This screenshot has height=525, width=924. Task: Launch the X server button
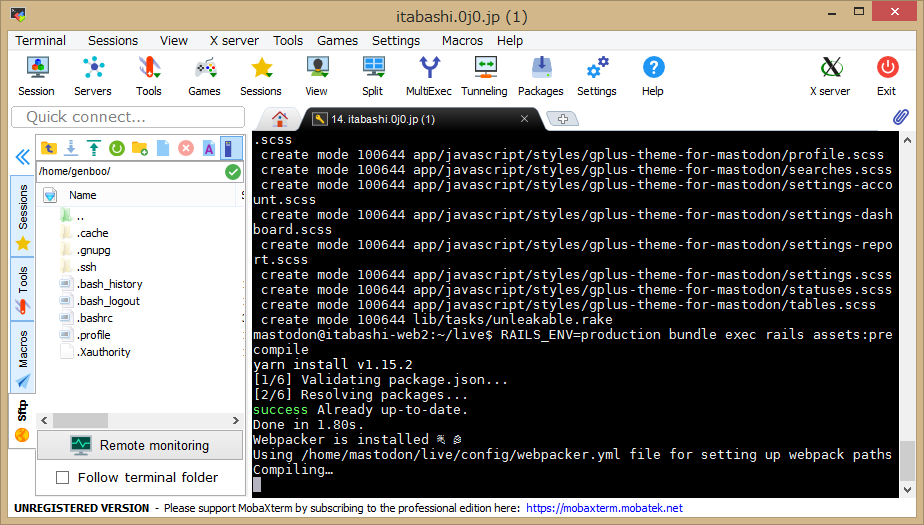[x=829, y=75]
